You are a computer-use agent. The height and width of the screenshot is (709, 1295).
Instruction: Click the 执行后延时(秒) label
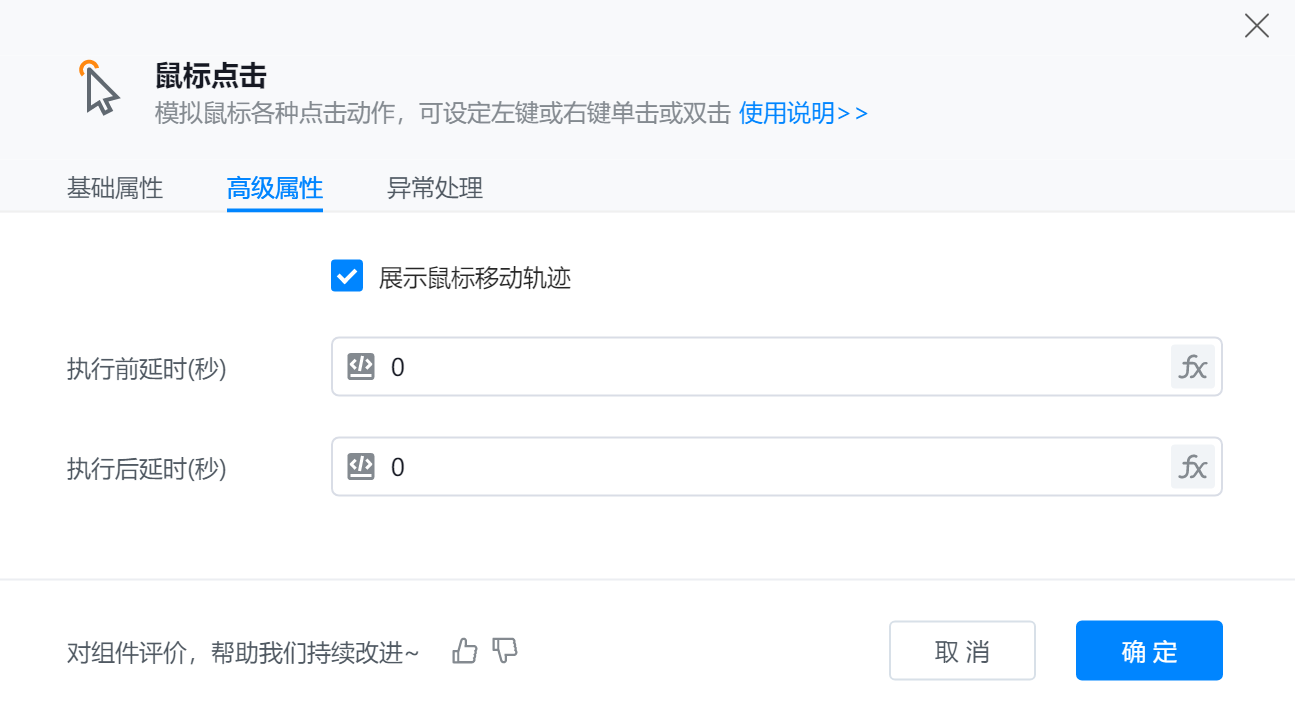tap(147, 468)
